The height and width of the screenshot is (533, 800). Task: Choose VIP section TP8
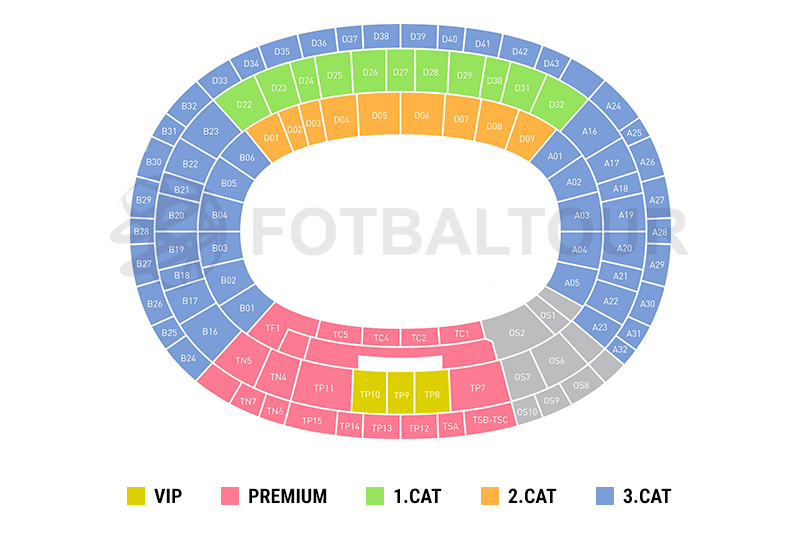click(432, 395)
